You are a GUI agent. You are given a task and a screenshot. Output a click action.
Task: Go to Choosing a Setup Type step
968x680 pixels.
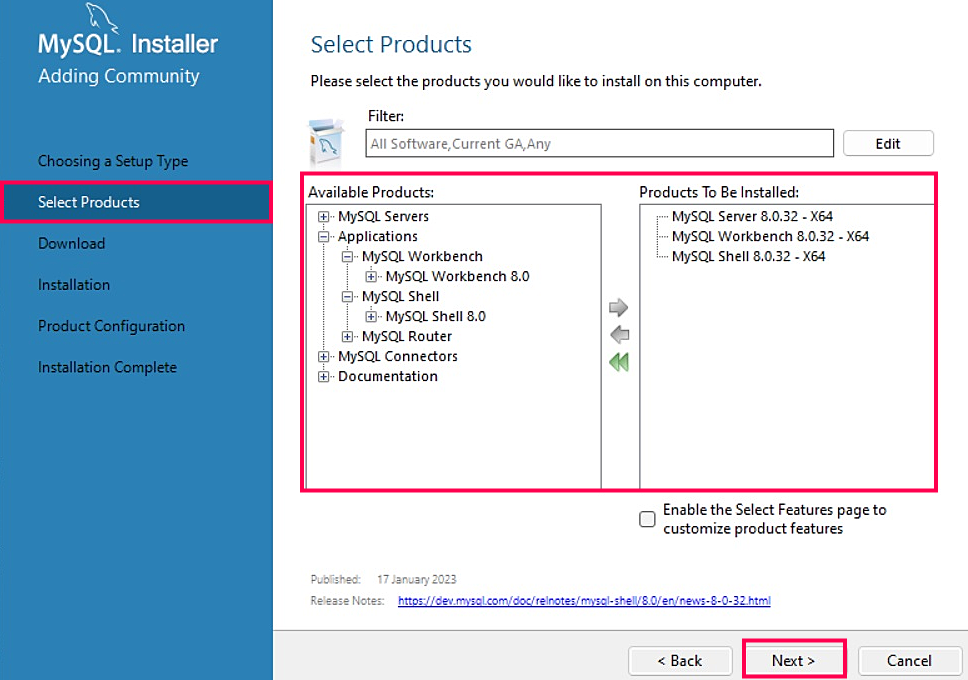113,161
